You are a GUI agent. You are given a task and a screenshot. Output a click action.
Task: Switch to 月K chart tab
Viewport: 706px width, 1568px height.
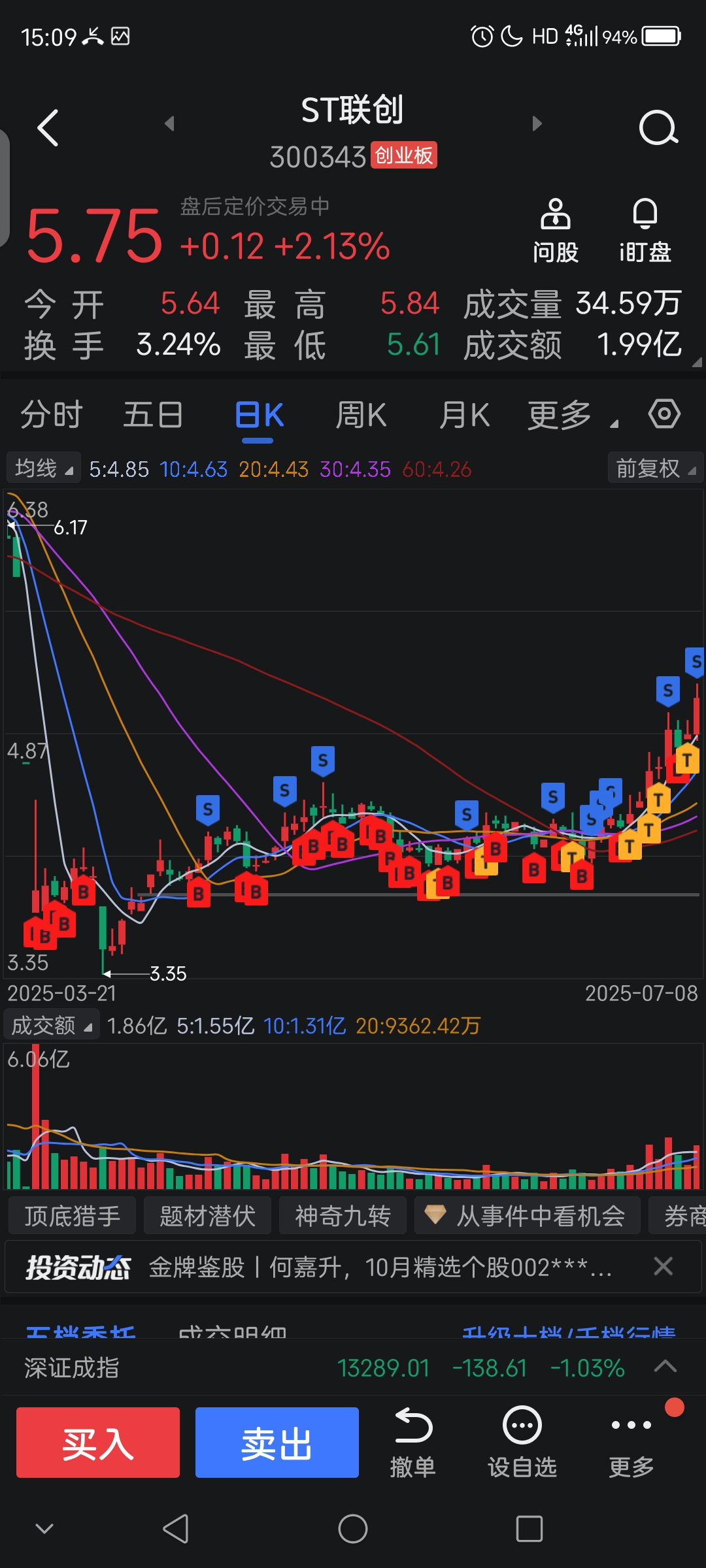click(x=464, y=415)
